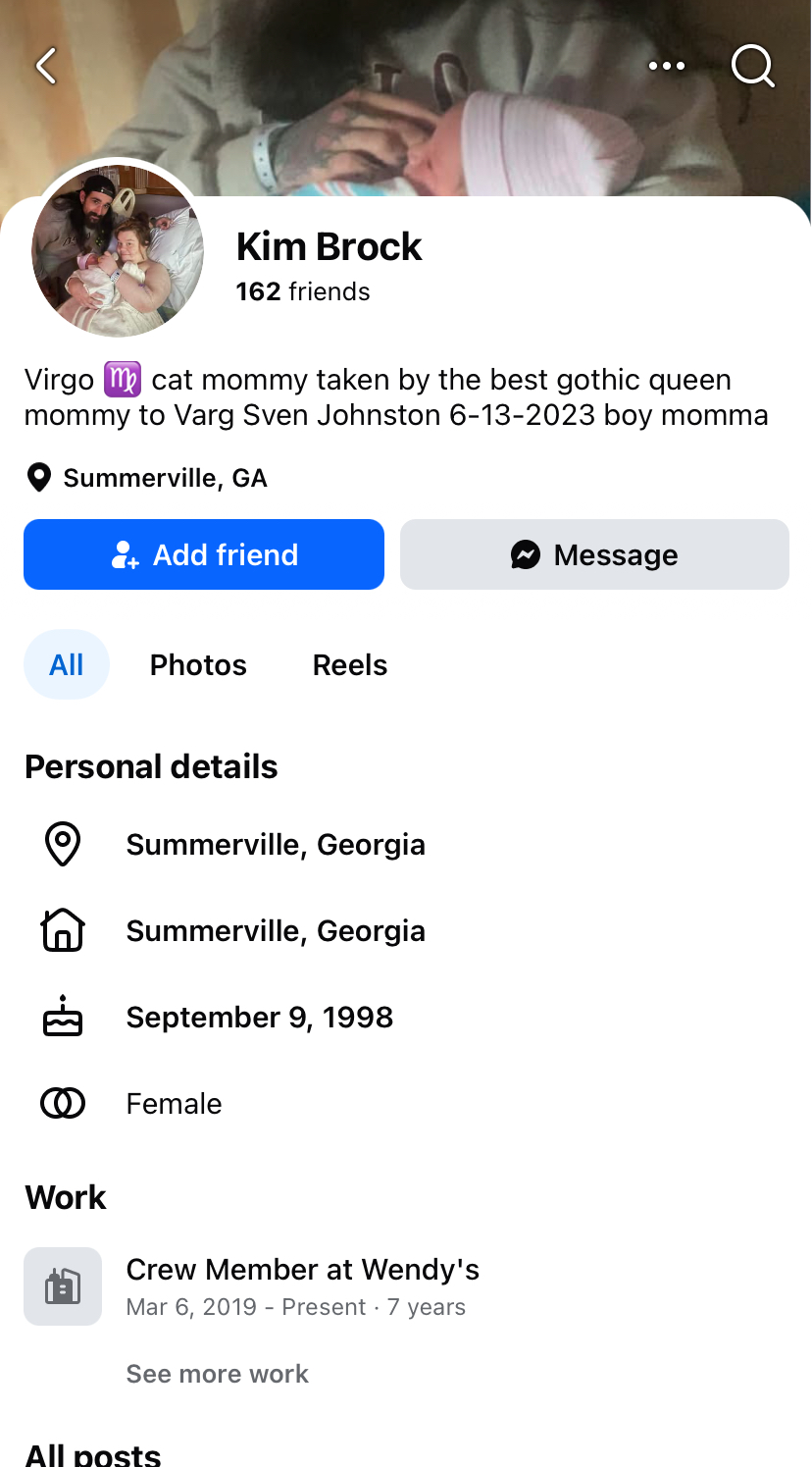Viewport: 812px width, 1467px height.
Task: Expand See more work
Action: 217,1373
